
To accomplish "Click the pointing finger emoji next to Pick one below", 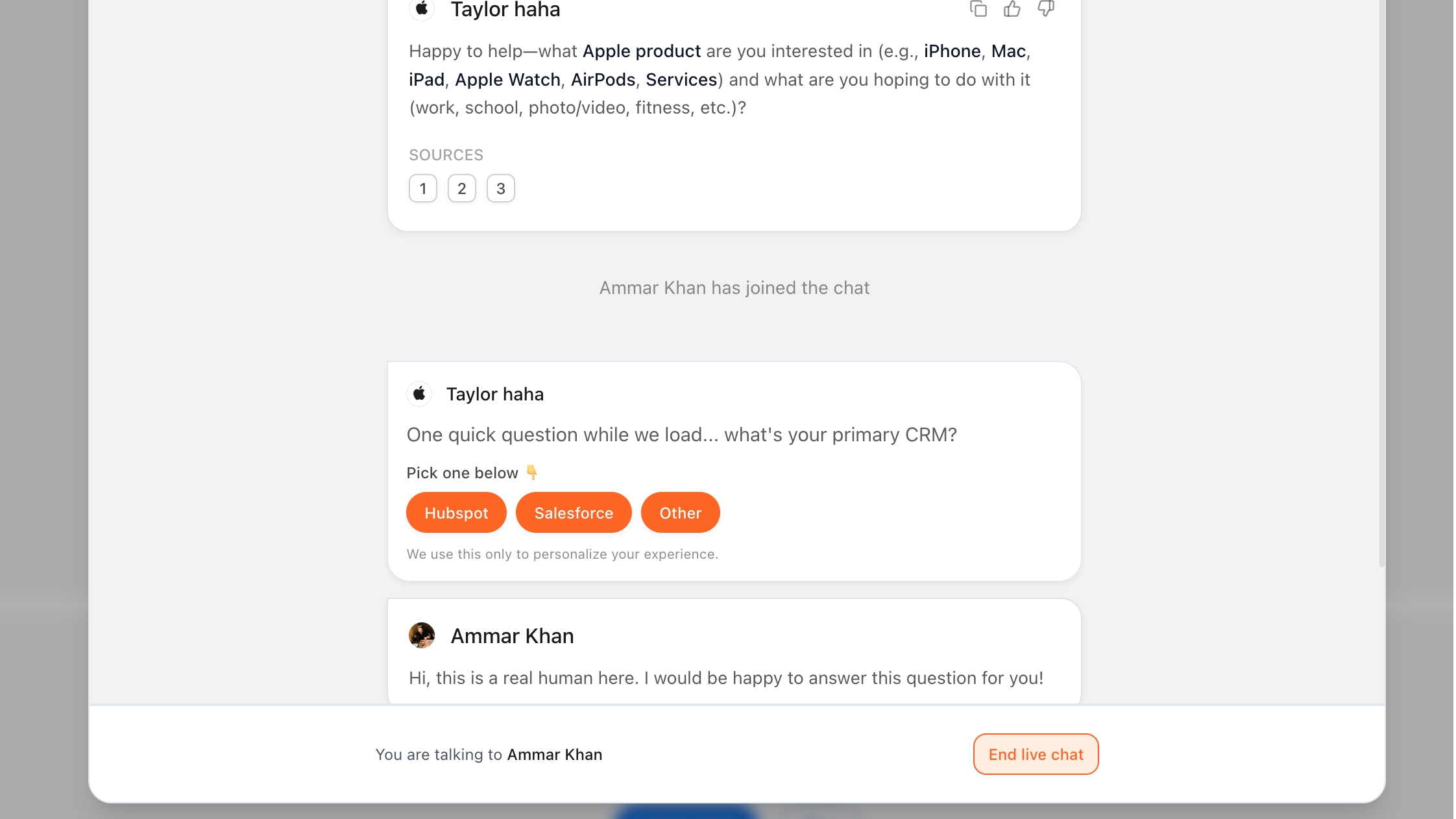I will 532,472.
